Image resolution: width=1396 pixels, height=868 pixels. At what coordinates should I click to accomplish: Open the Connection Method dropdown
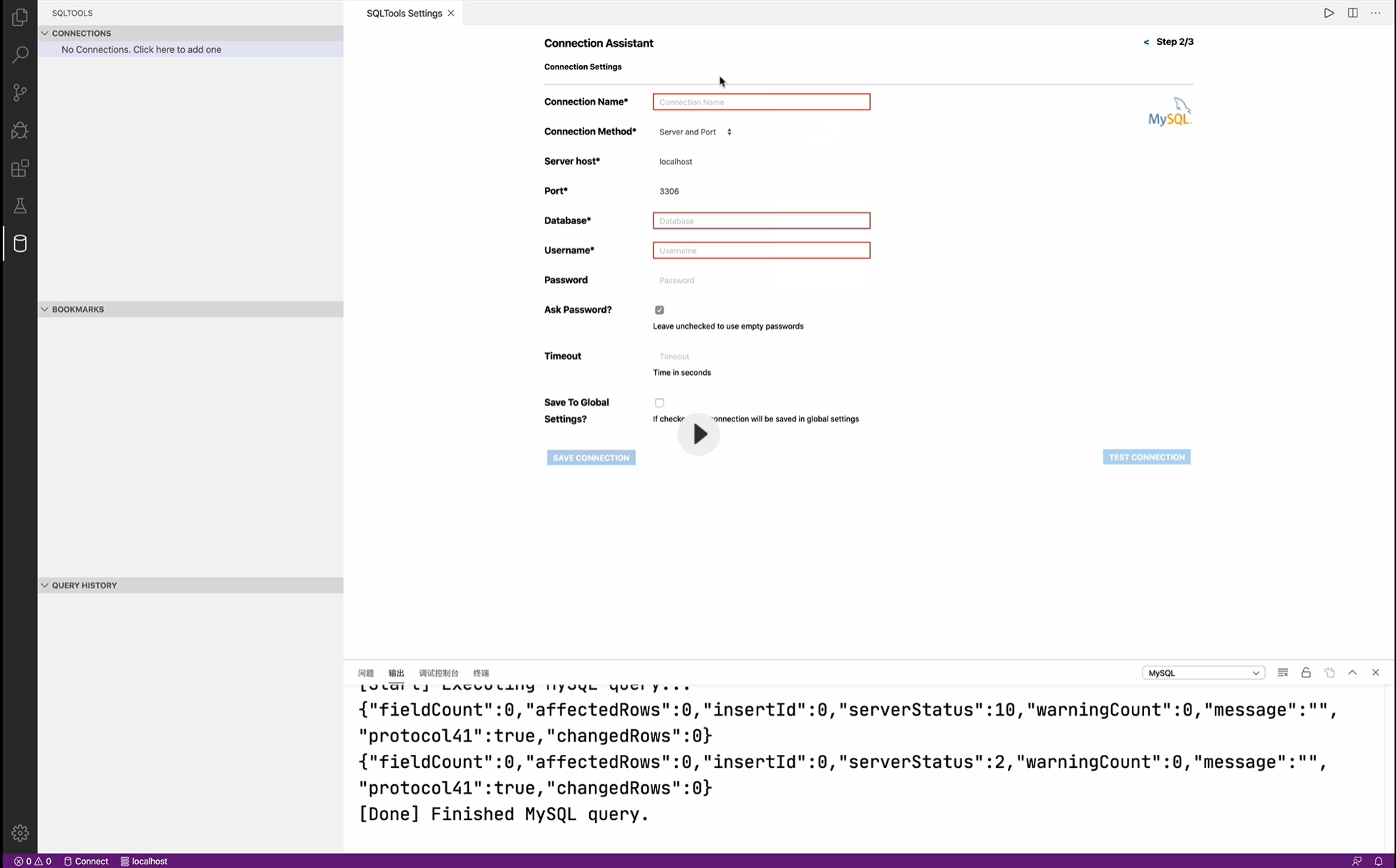point(695,132)
